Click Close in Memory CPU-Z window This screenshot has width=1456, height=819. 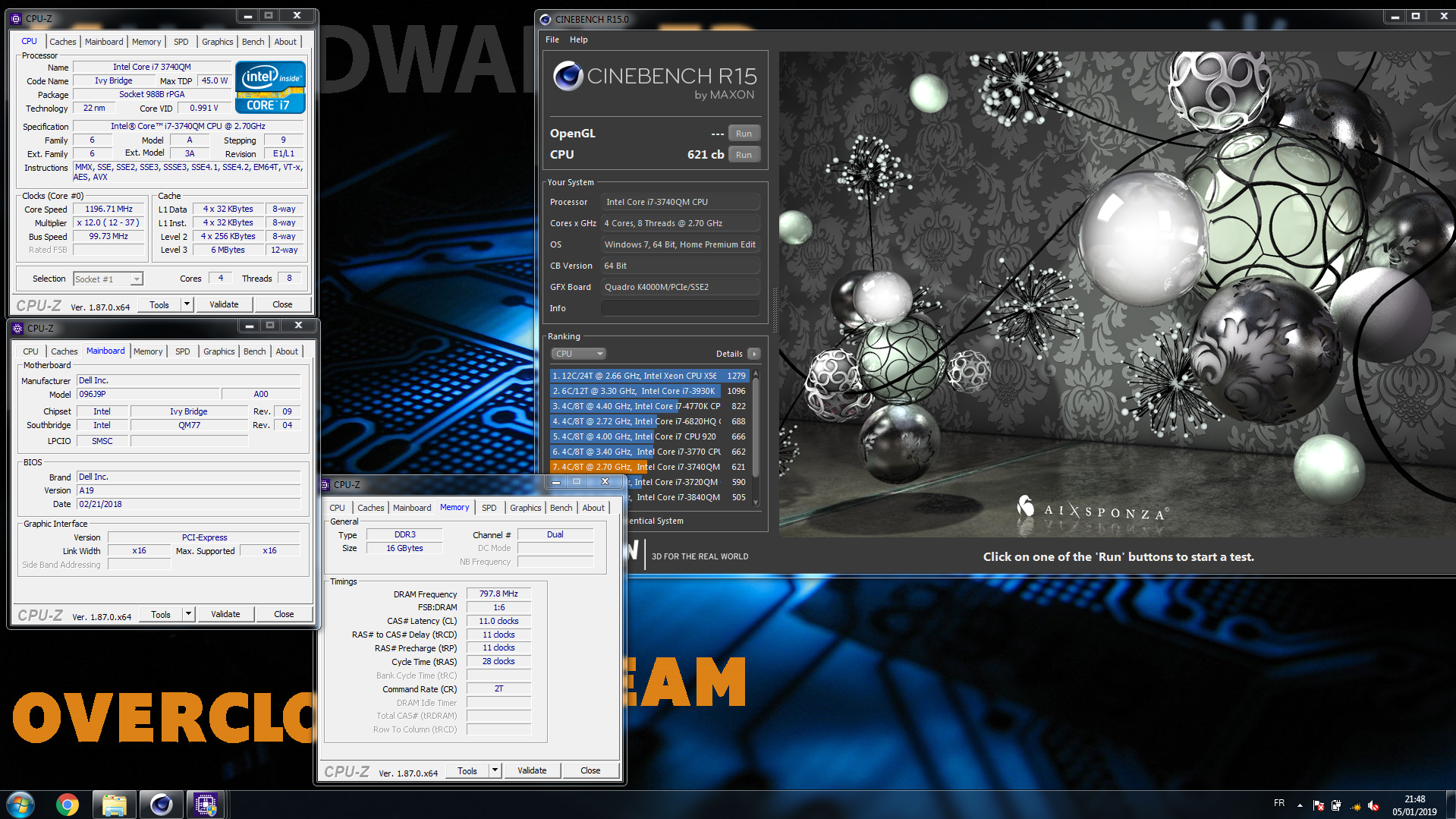[x=590, y=770]
